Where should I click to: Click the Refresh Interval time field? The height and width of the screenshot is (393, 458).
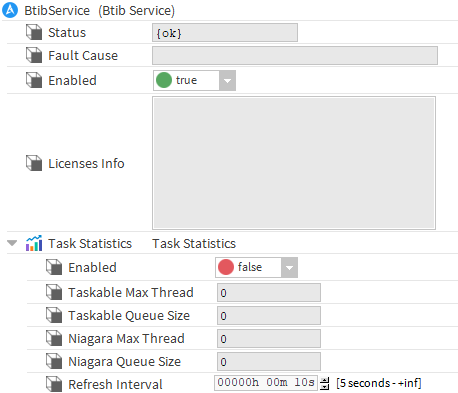(x=266, y=383)
